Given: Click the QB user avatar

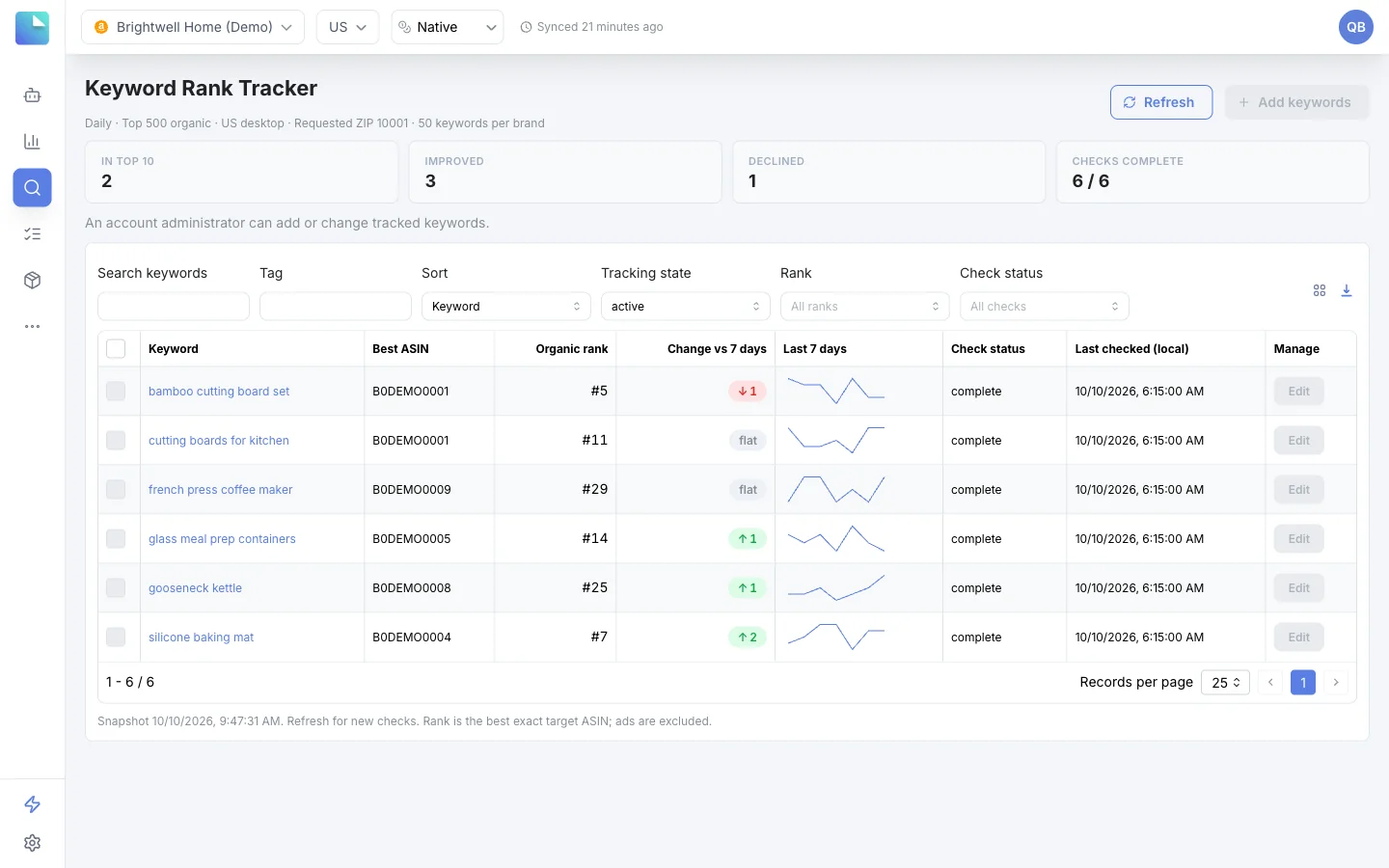Looking at the screenshot, I should click(x=1355, y=27).
